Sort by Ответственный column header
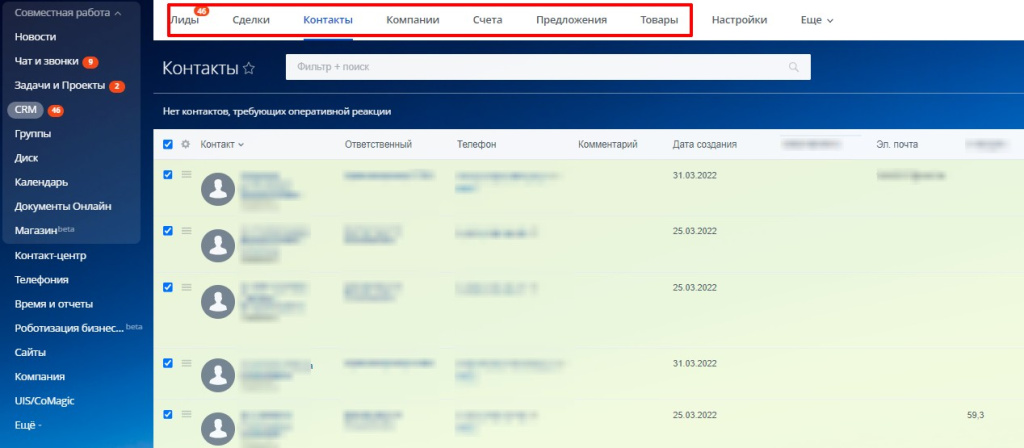This screenshot has width=1024, height=448. coord(378,144)
